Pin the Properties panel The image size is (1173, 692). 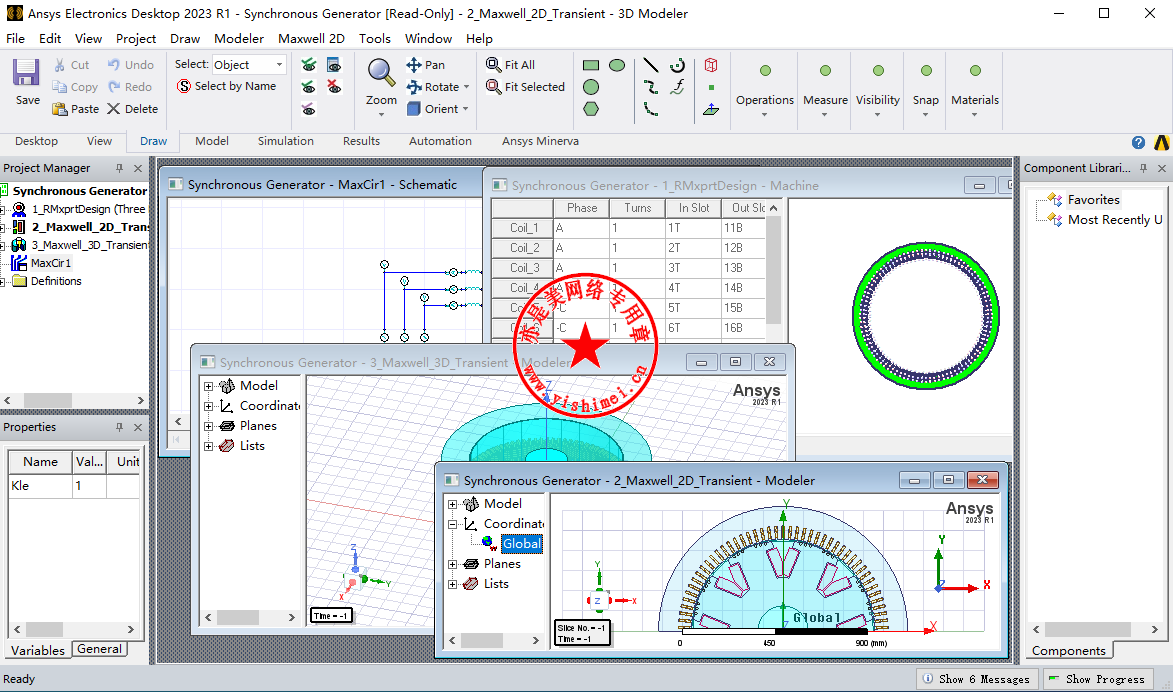click(x=119, y=427)
